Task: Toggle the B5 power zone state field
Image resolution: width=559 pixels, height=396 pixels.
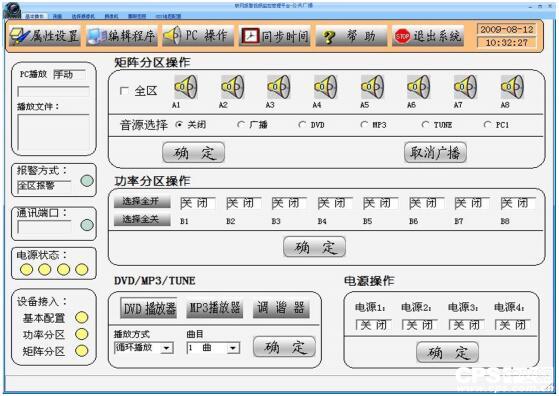Action: click(x=380, y=203)
